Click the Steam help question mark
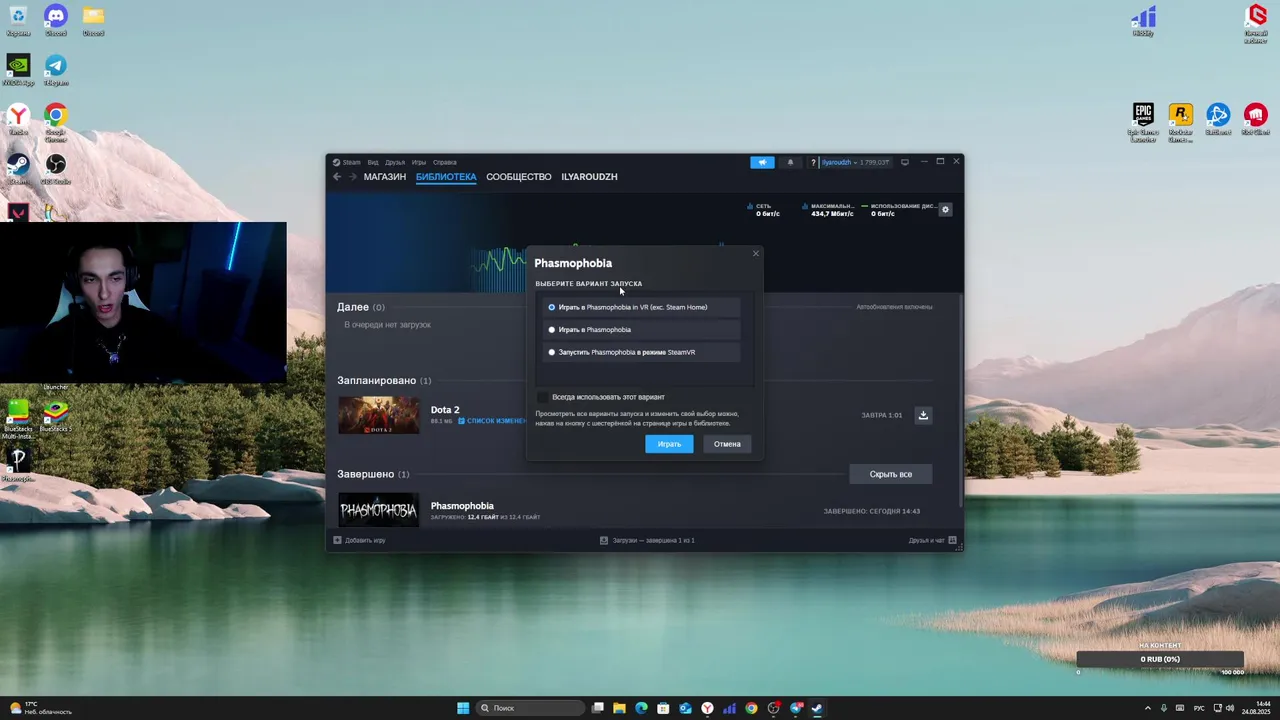 point(813,162)
